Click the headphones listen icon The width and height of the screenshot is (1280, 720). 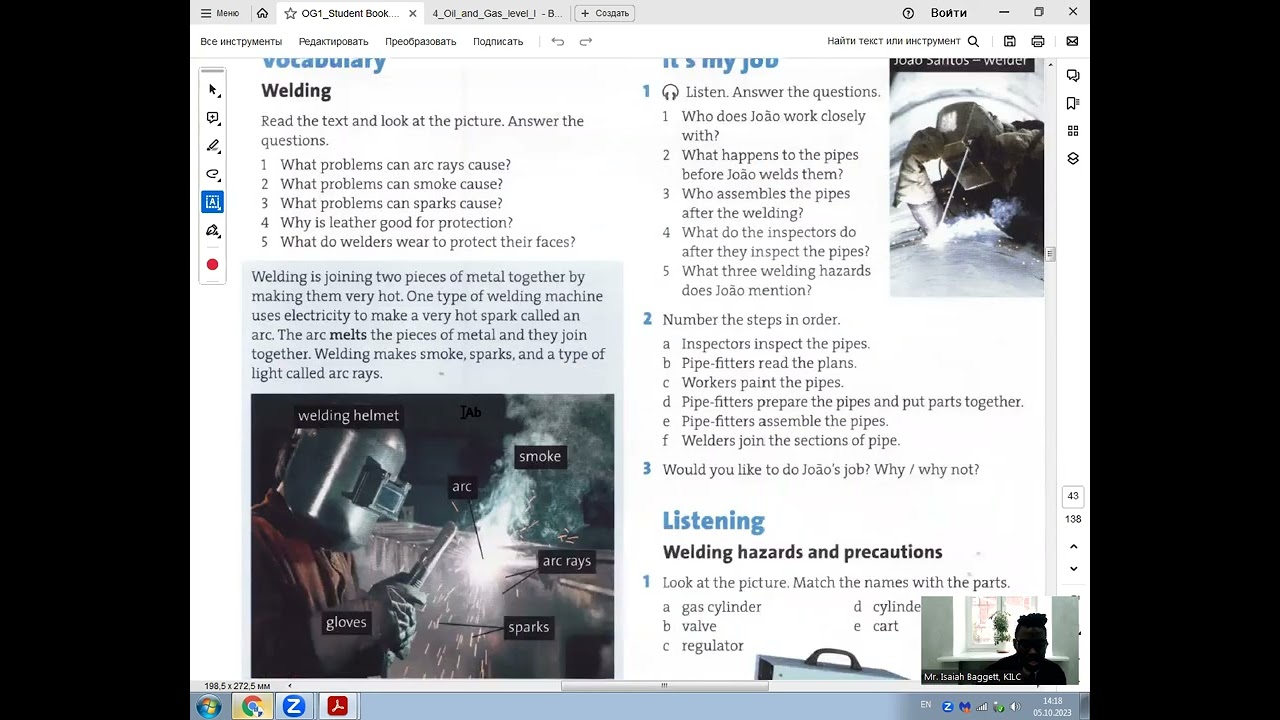point(670,92)
